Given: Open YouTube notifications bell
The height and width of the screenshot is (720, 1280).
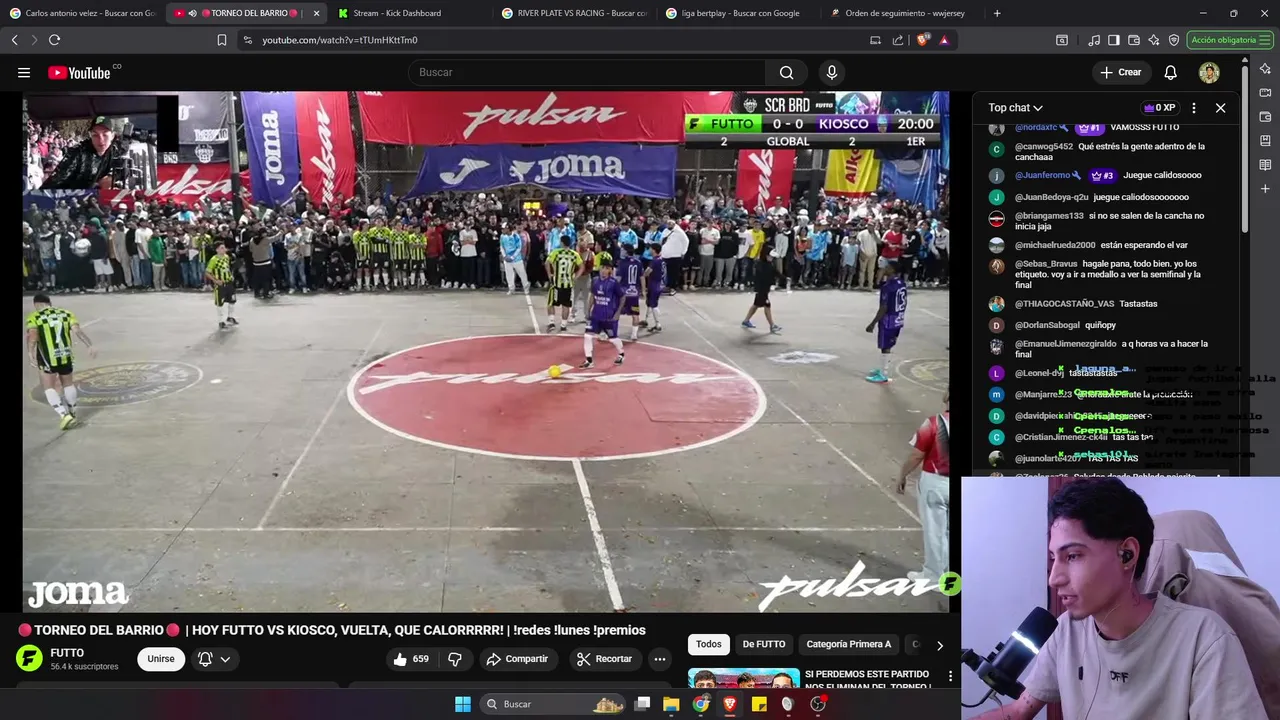Looking at the screenshot, I should coord(1170,72).
